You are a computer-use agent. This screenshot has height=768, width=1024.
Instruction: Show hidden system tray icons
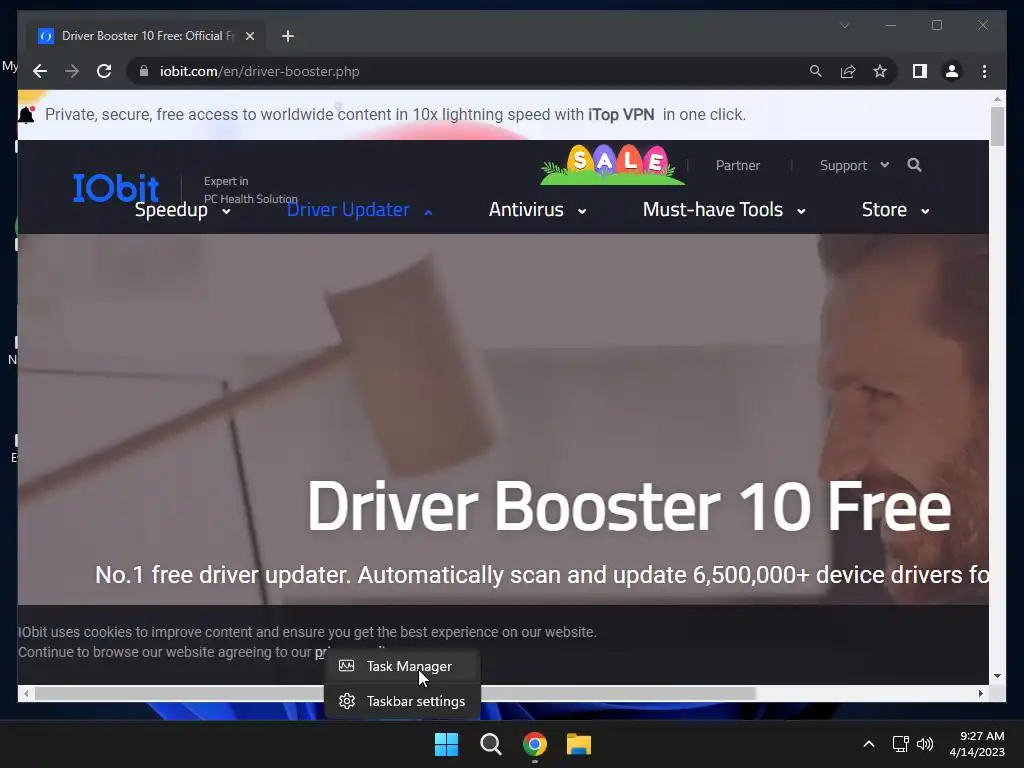[869, 744]
